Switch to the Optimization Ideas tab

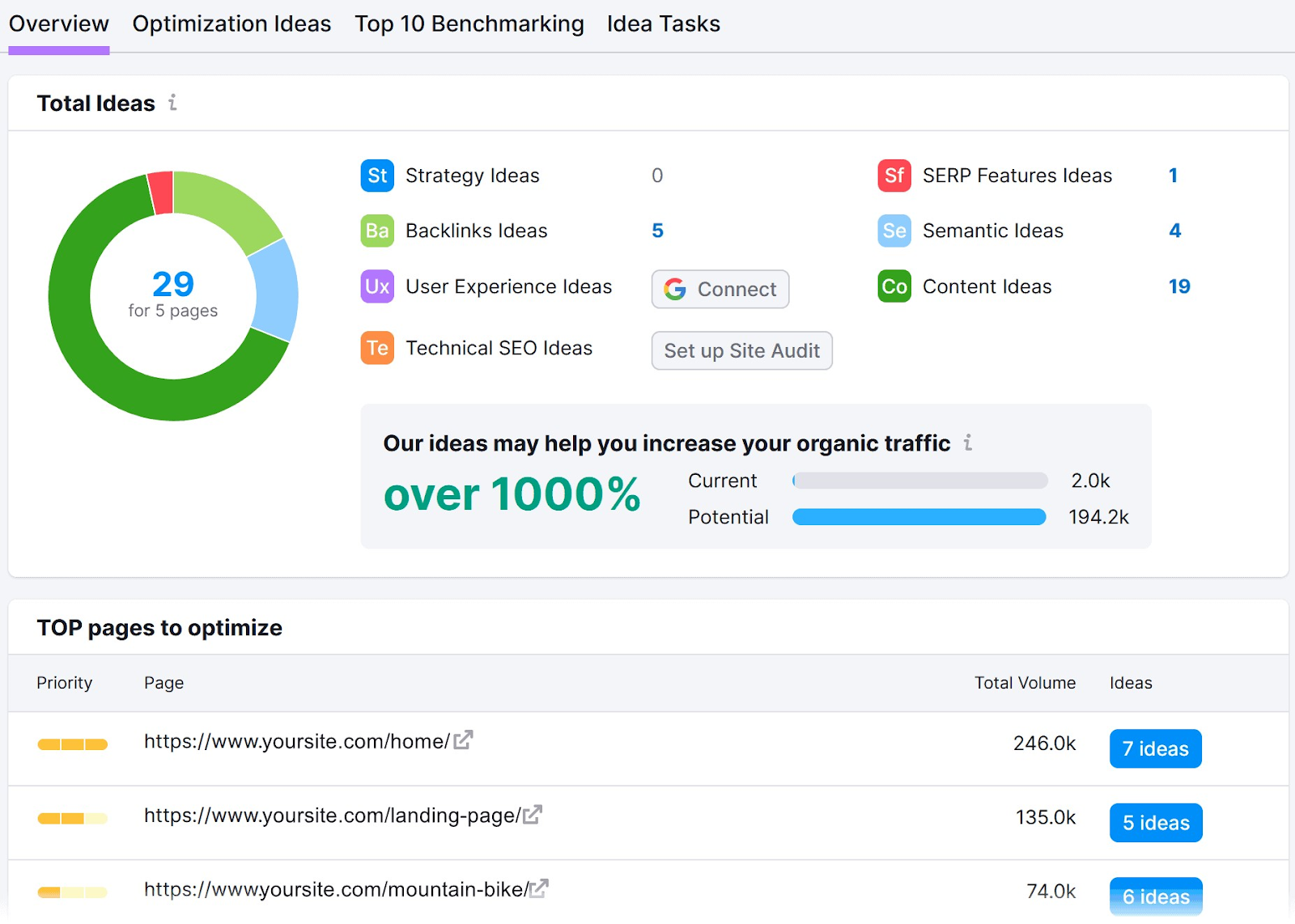(231, 24)
